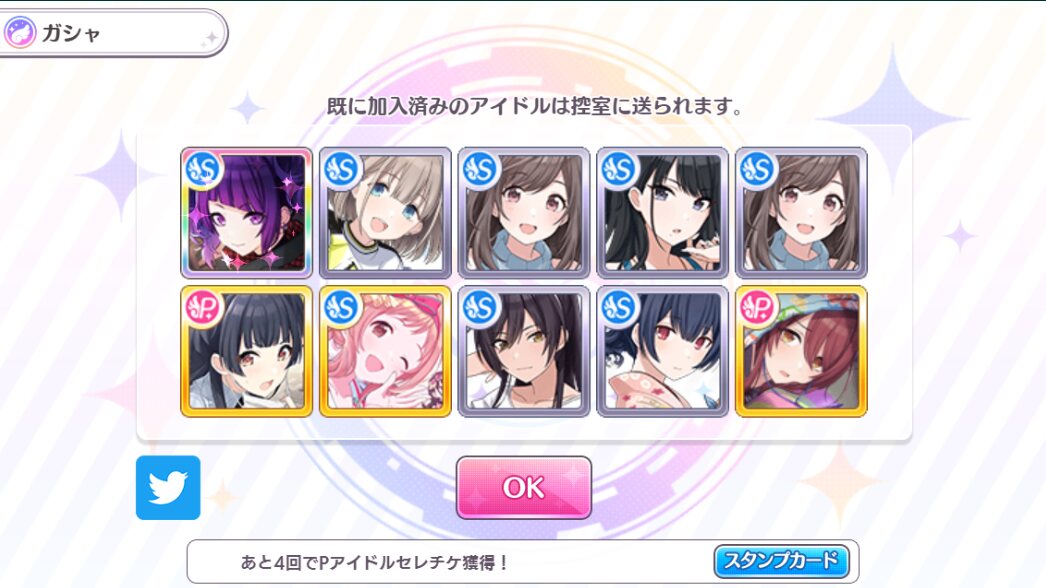Screen dimensions: 1046x588
Task: Select the red-haired idol with hat card
Action: click(801, 351)
